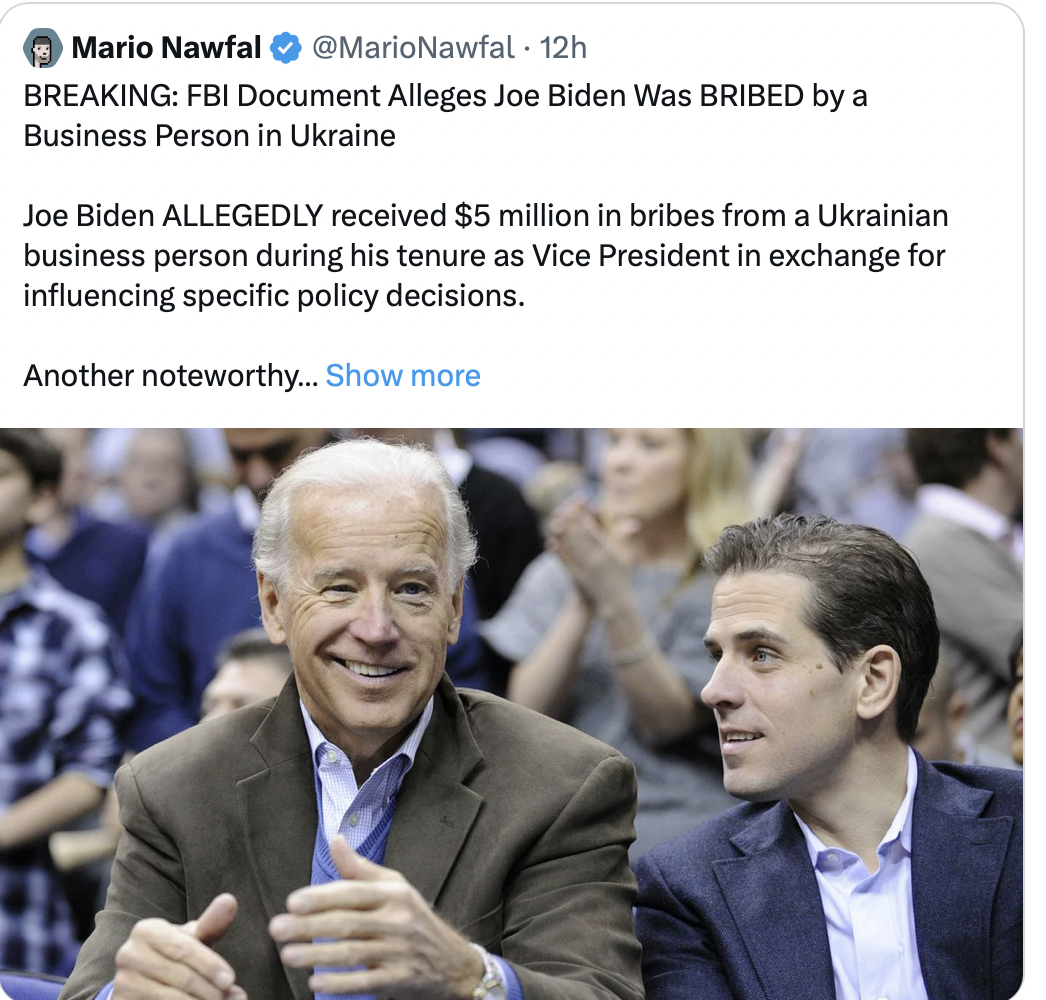Click the "BREAKING: FBI Document" headline line
This screenshot has width=1046, height=1000.
pyautogui.click(x=445, y=96)
